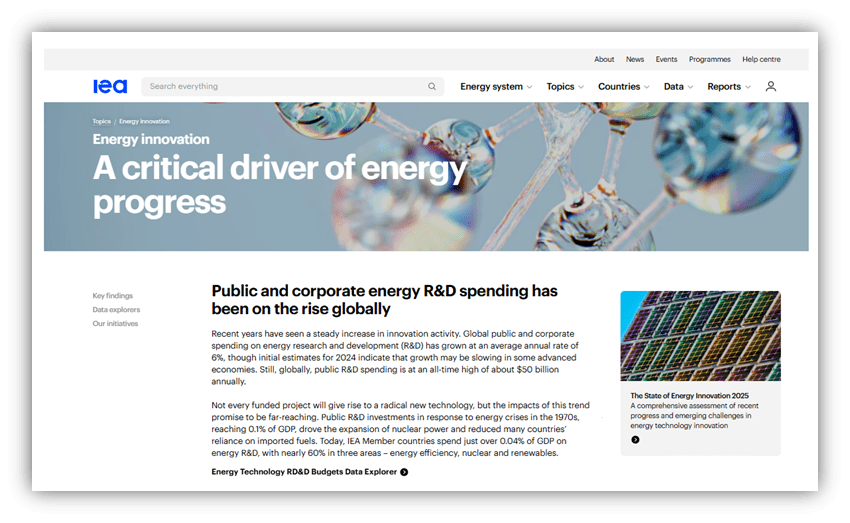Visit the Programmes link

point(709,59)
